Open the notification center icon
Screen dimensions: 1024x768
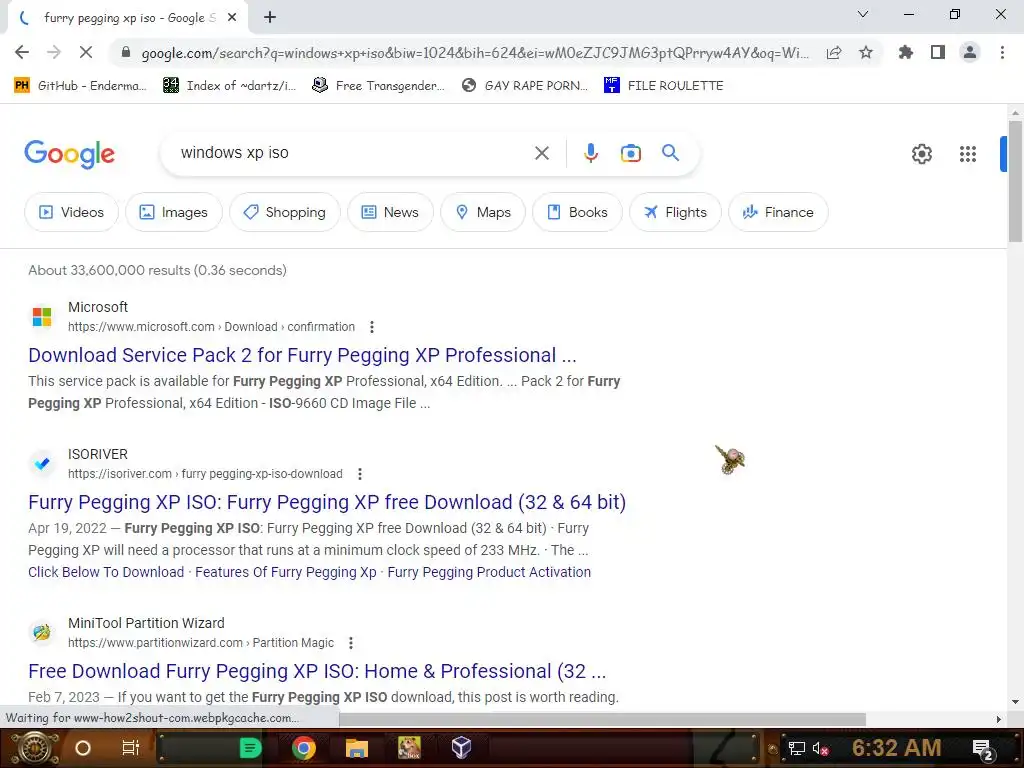click(x=983, y=750)
